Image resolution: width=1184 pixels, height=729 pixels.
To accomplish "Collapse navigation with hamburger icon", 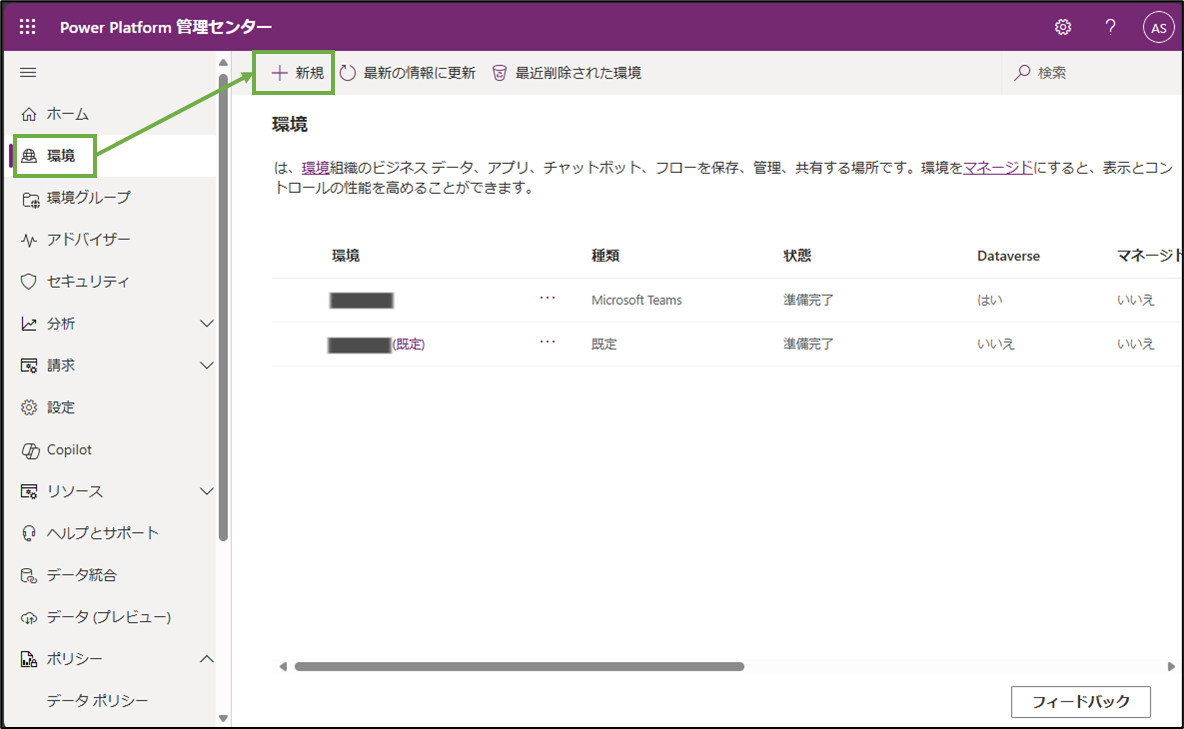I will (28, 73).
